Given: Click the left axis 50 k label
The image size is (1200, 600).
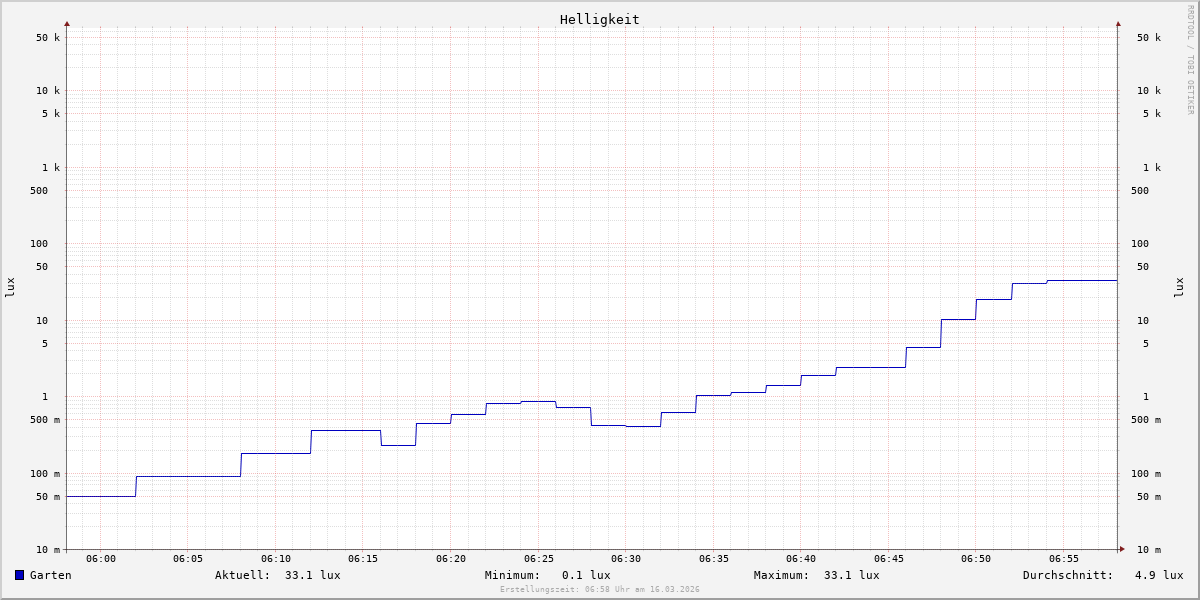Looking at the screenshot, I should tap(48, 38).
